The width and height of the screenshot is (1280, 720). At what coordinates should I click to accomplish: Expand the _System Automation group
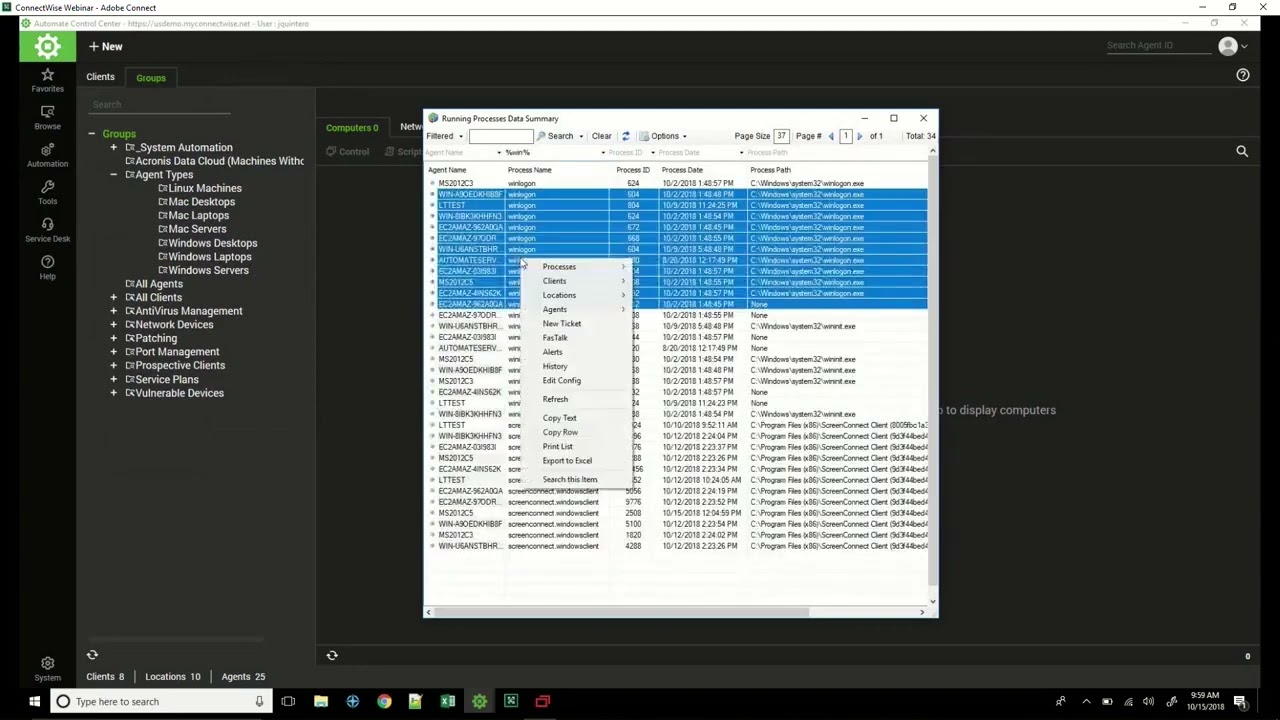tap(113, 148)
